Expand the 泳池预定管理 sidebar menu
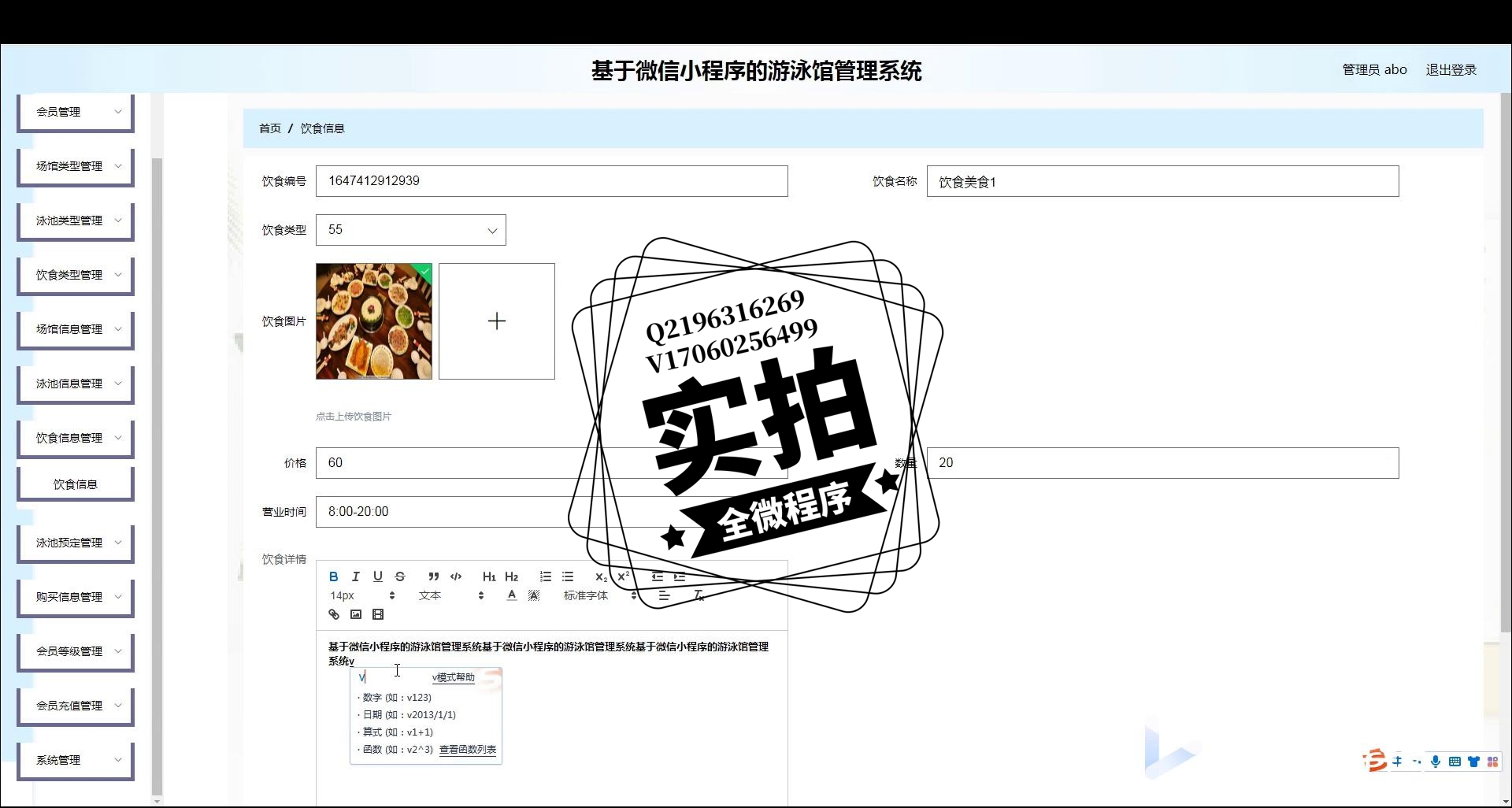Viewport: 1512px width, 808px height. (76, 543)
